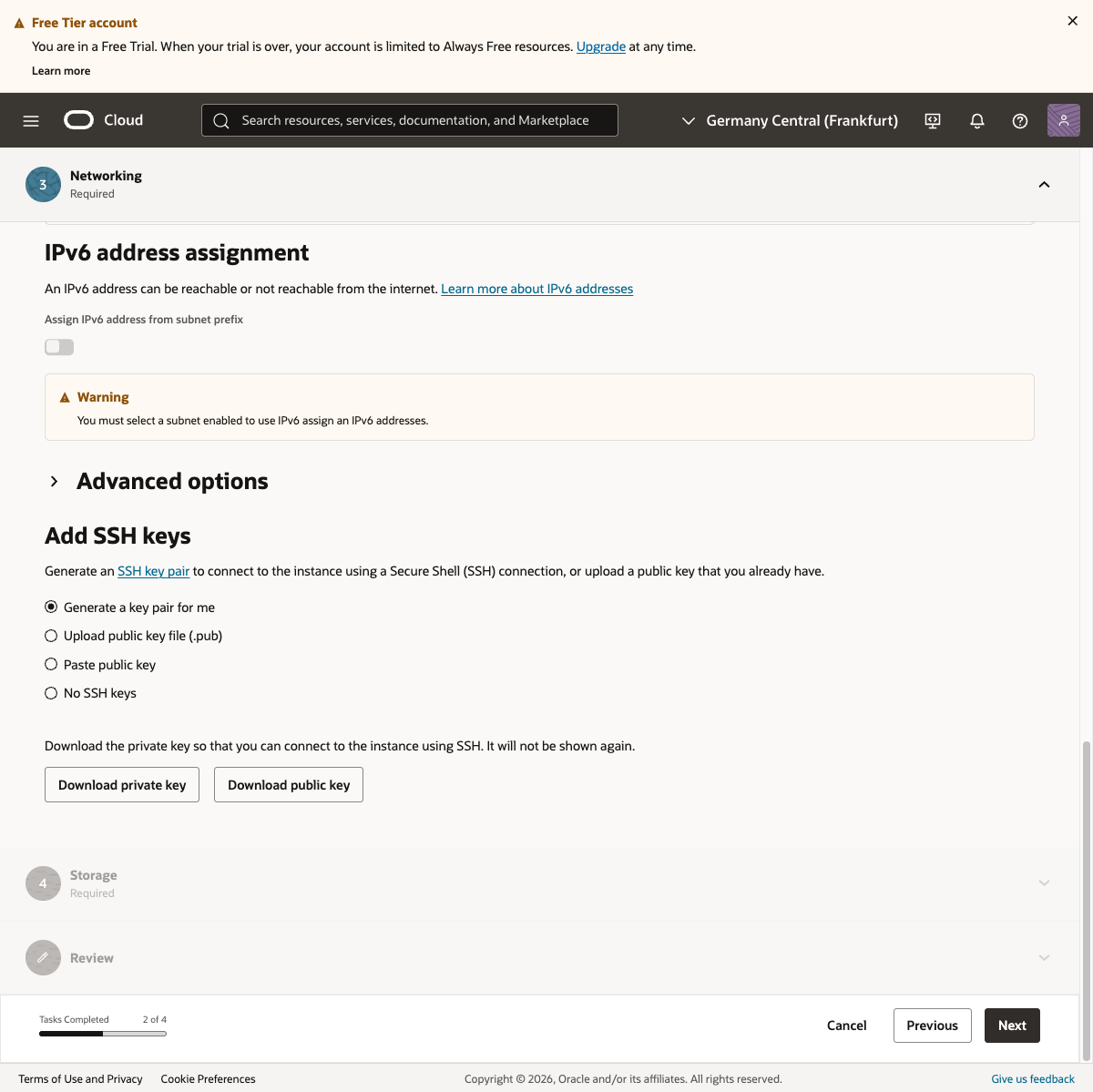The height and width of the screenshot is (1092, 1093).
Task: Open the user profile avatar menu
Action: [x=1063, y=120]
